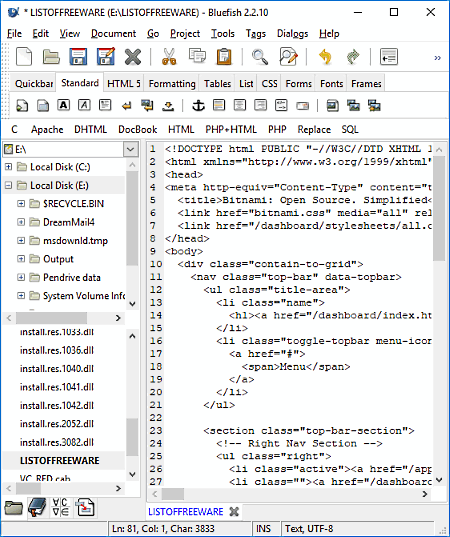Click the unindent toolbar icon
Viewport: 450px width, 537px height.
click(x=389, y=57)
